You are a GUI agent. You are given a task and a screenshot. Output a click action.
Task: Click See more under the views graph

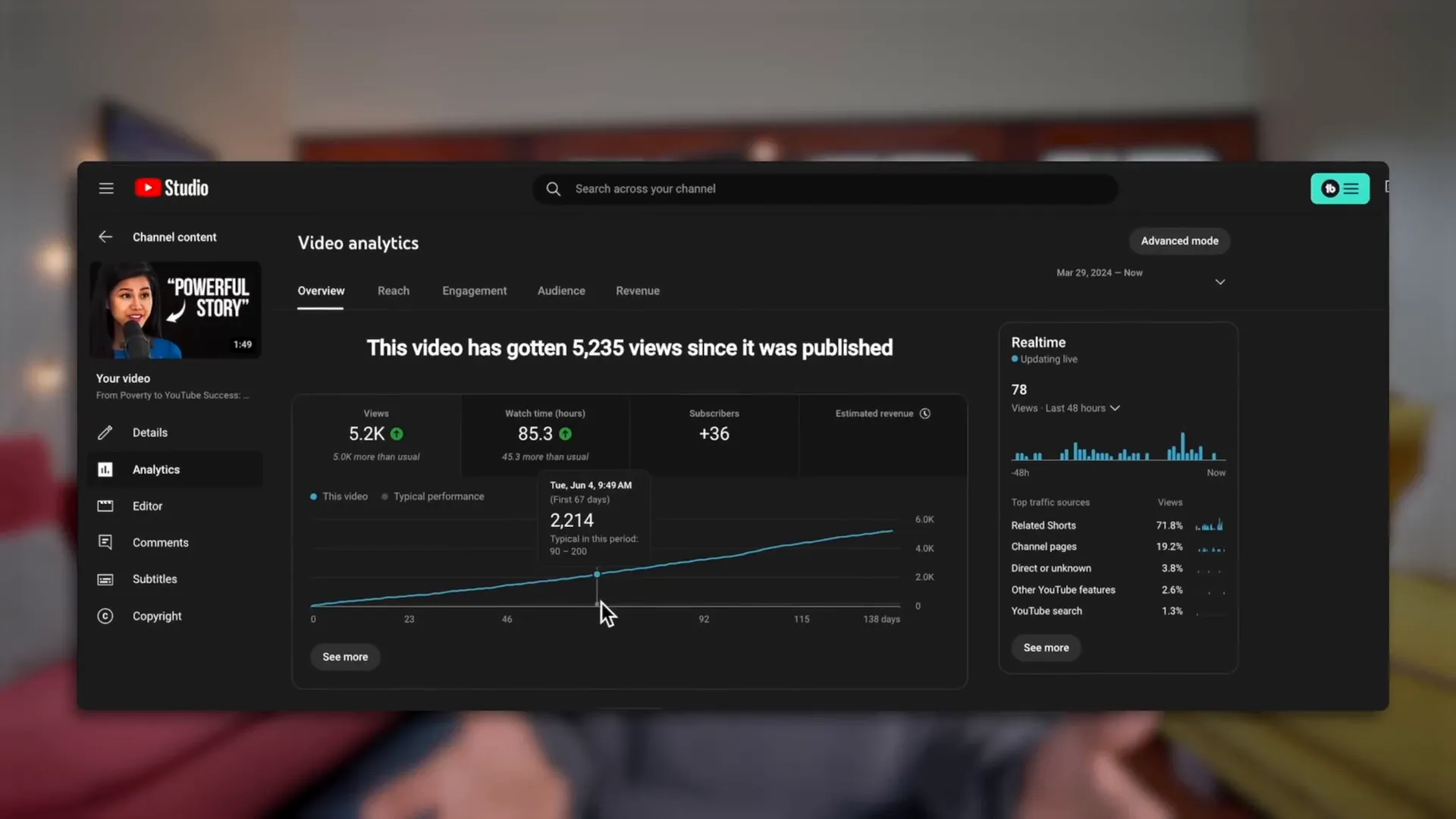click(344, 657)
